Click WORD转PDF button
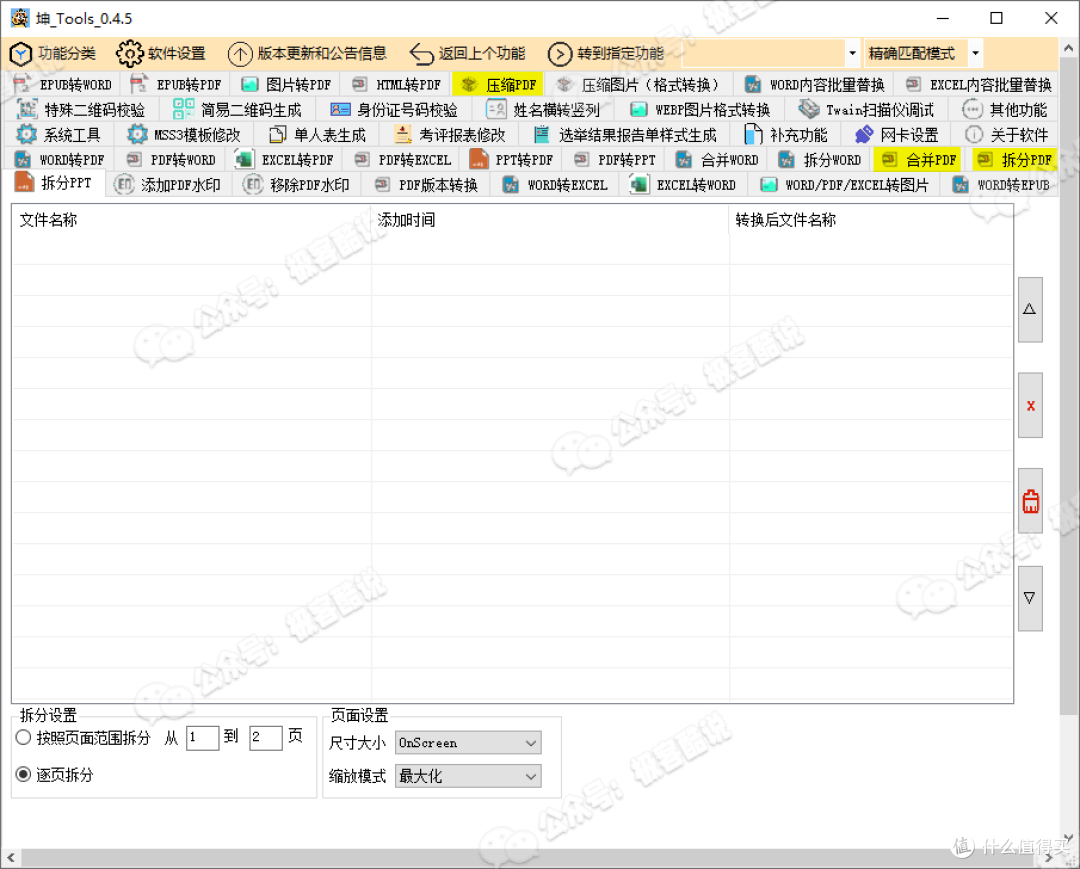This screenshot has width=1080, height=869. click(60, 160)
